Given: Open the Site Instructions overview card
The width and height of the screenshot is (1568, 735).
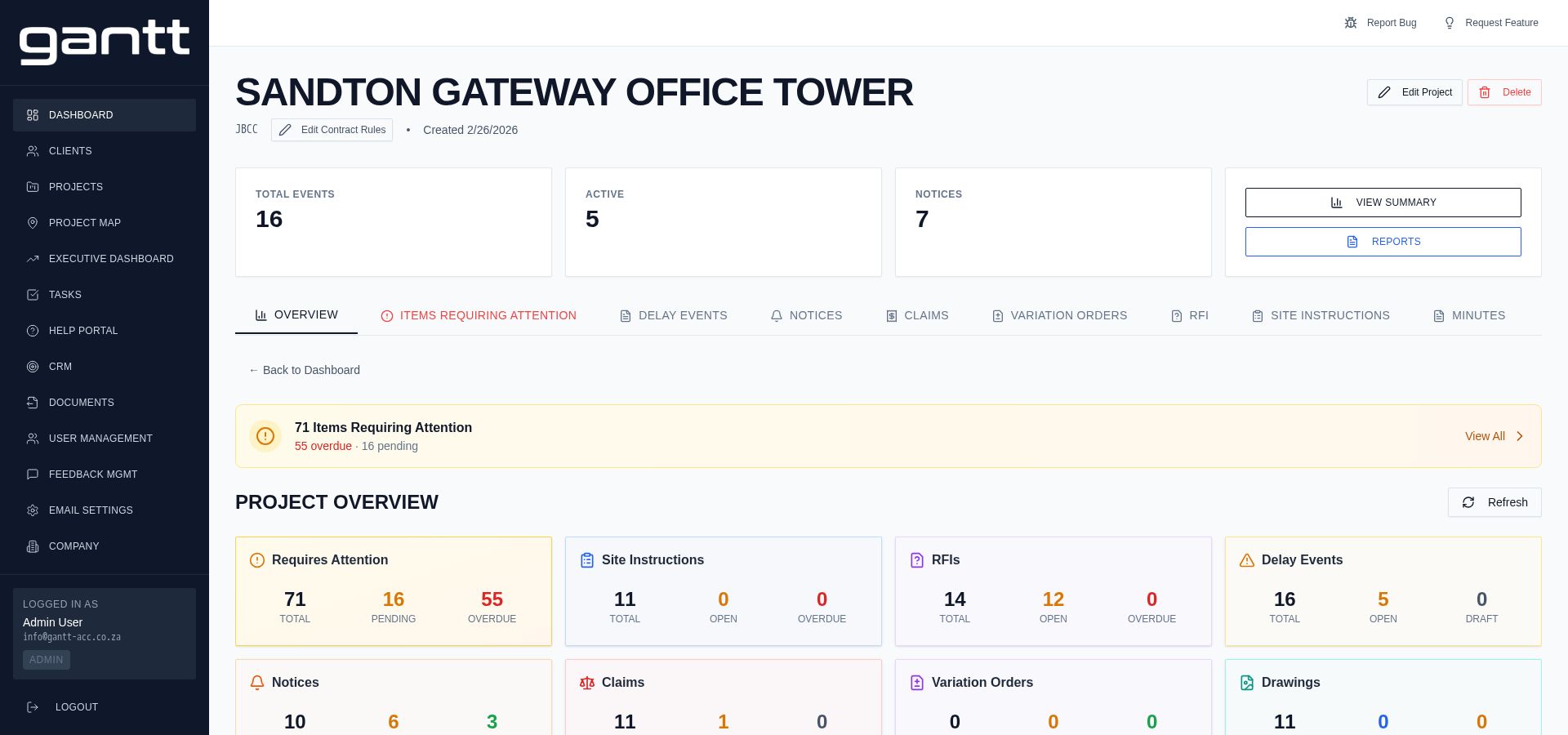Looking at the screenshot, I should pos(724,591).
